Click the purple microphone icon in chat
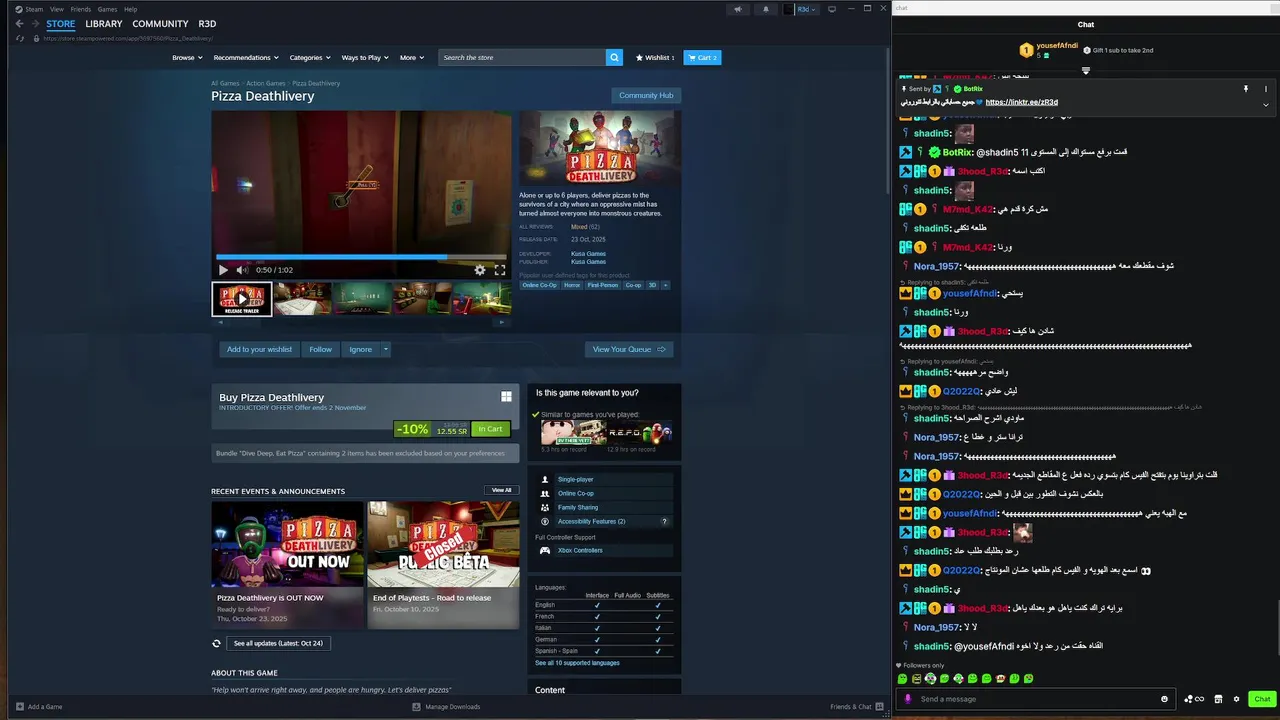 pyautogui.click(x=908, y=699)
